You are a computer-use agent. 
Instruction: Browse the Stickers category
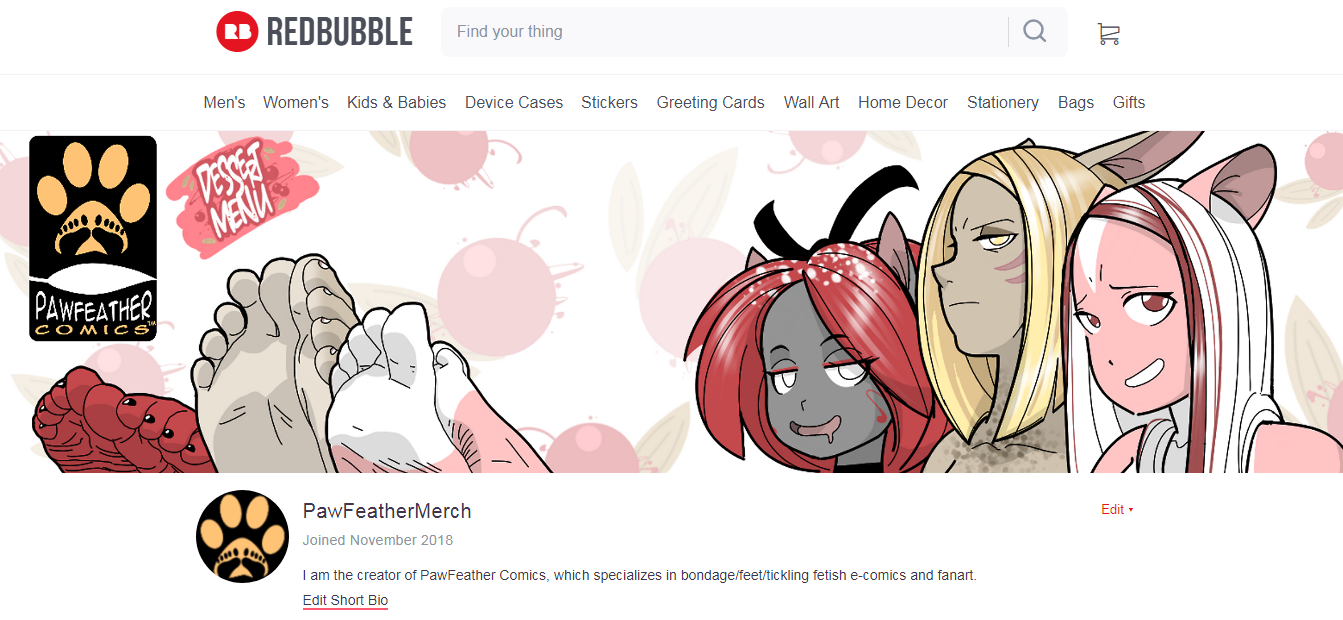(x=609, y=102)
